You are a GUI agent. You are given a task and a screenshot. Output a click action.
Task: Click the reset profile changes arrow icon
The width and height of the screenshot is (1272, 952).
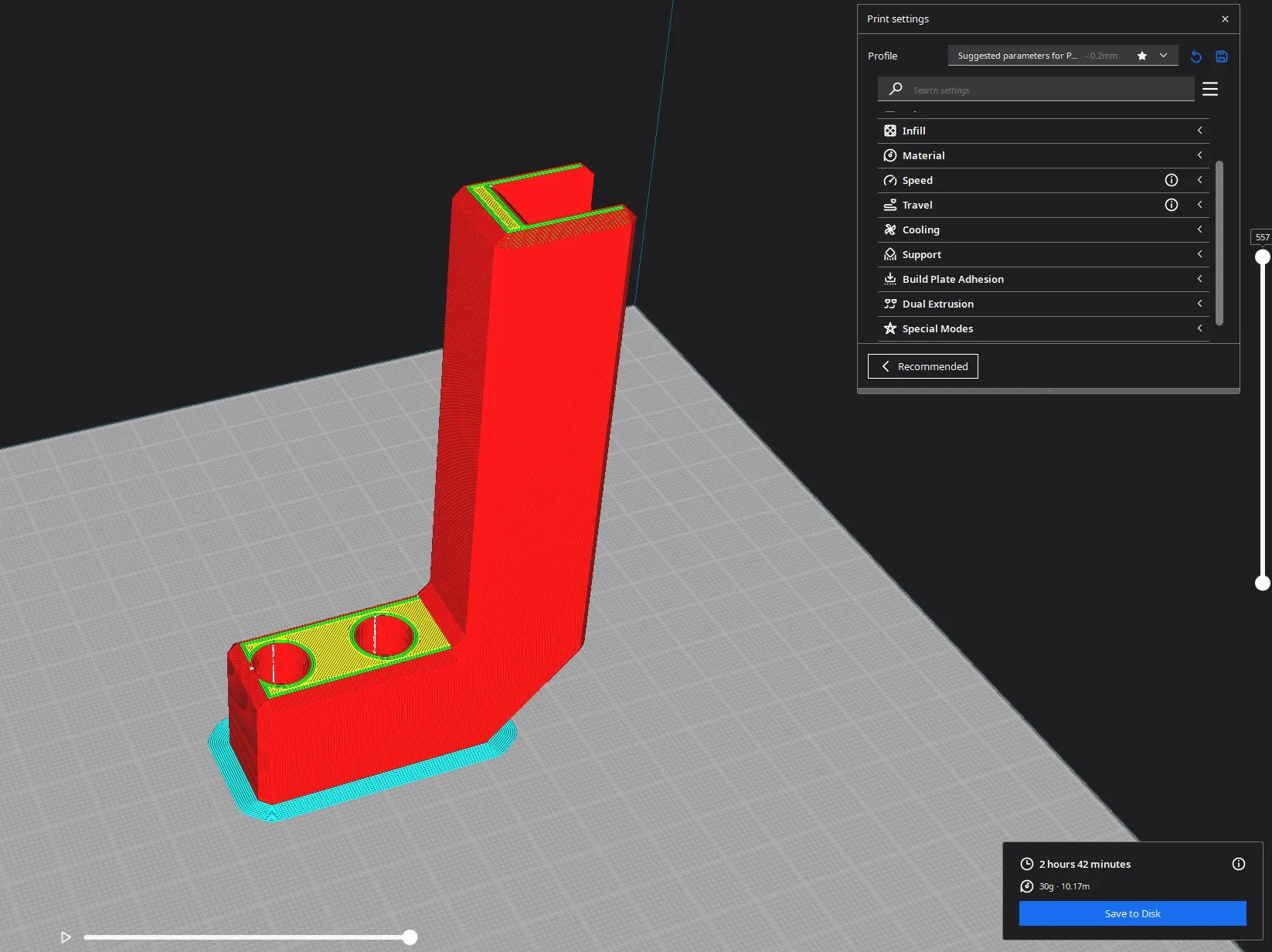point(1195,56)
